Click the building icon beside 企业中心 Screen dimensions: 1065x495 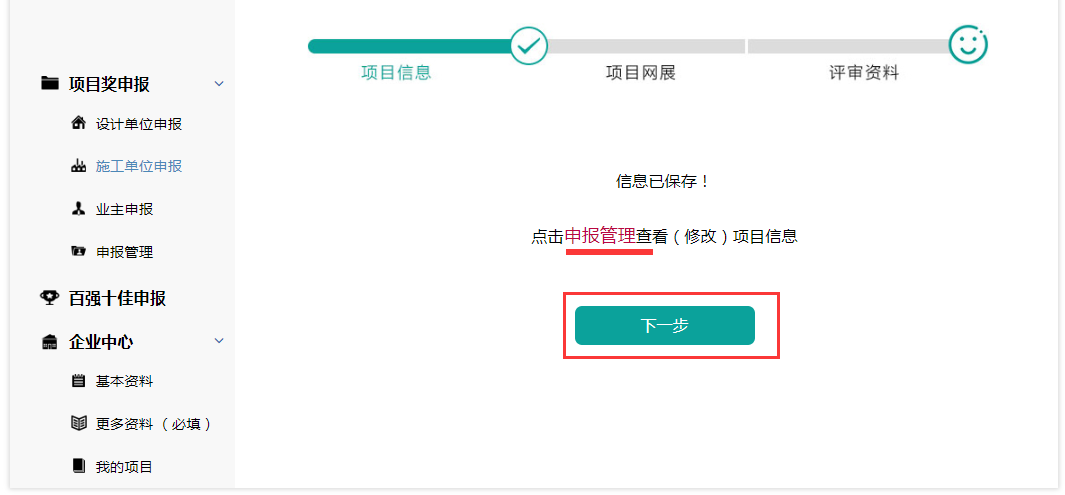point(49,342)
